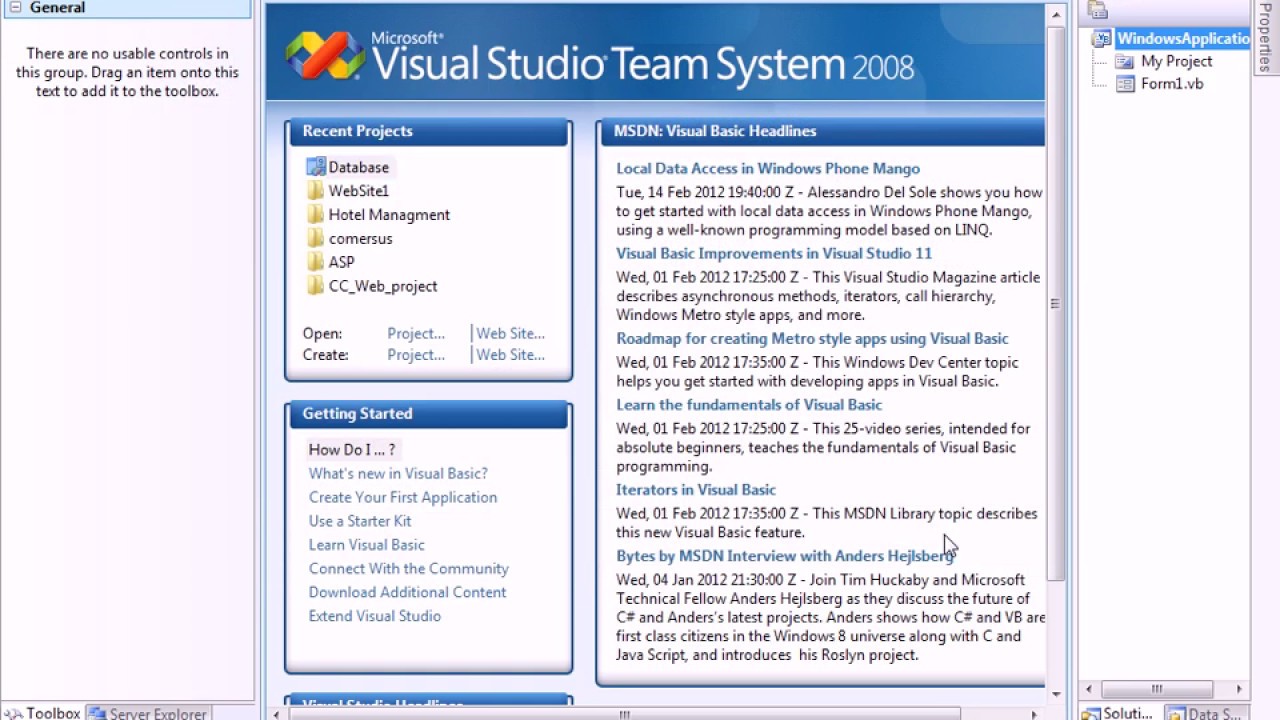The height and width of the screenshot is (720, 1280).
Task: Open 'Connect With the Community' link
Action: coord(408,569)
